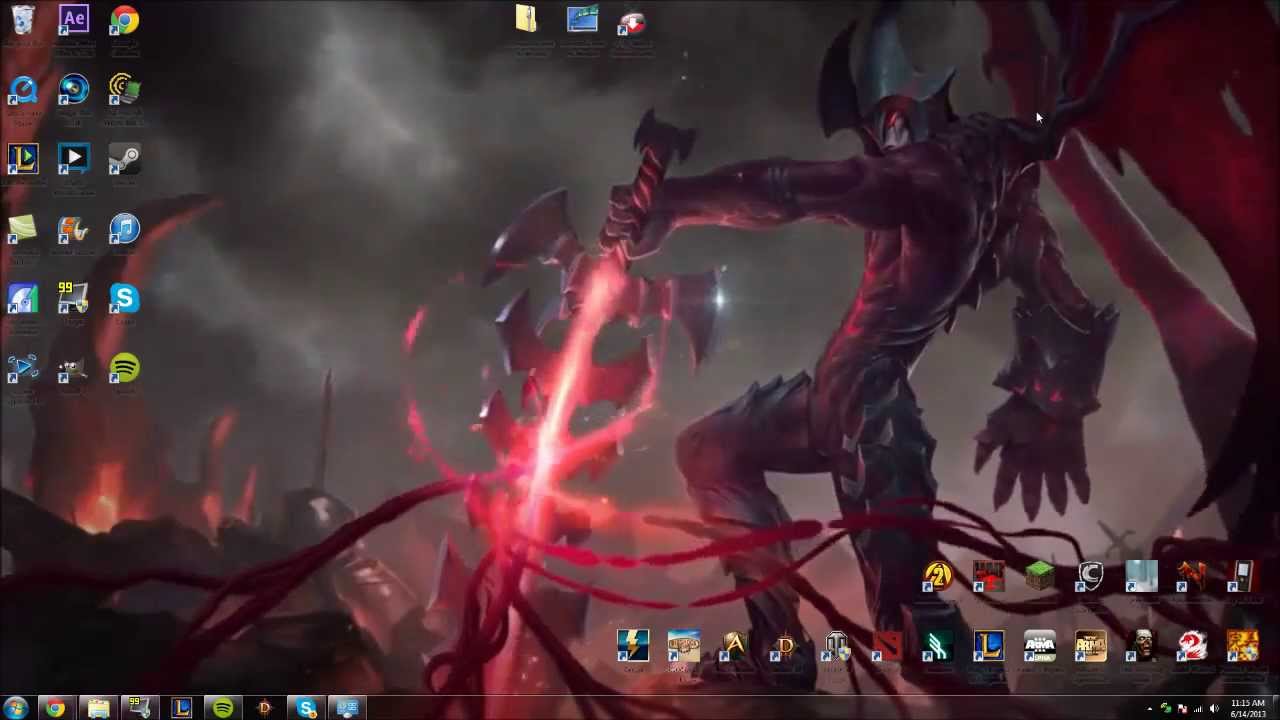This screenshot has height=720, width=1280.
Task: Open the phone-shaped shortcut at far right
Action: click(1243, 576)
